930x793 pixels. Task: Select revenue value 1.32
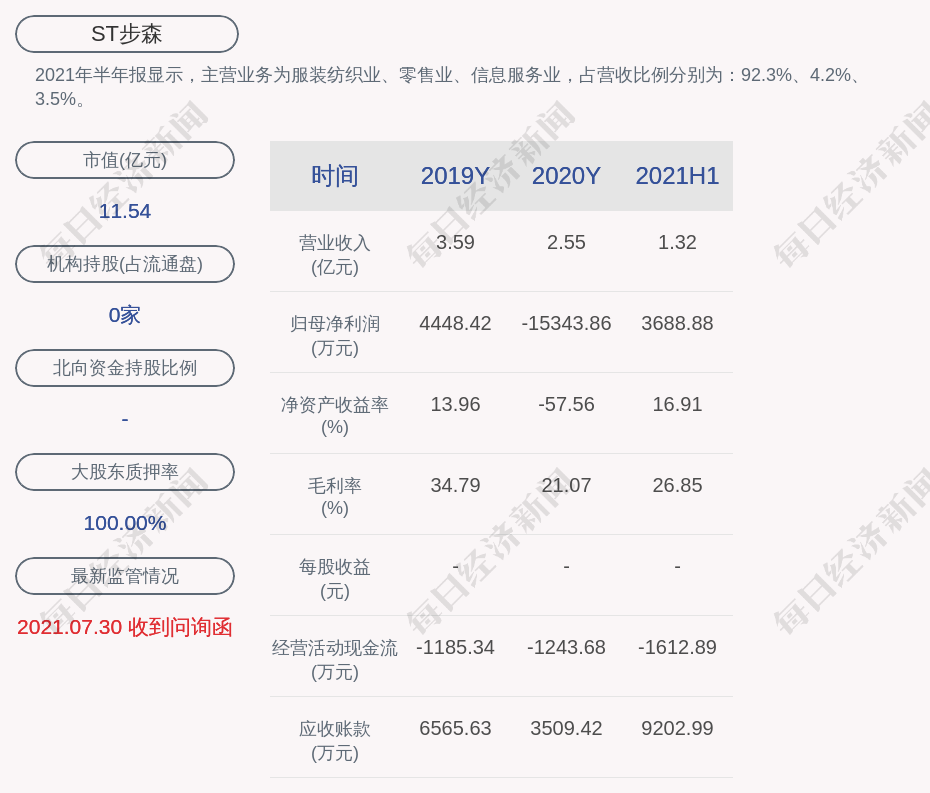coord(677,243)
